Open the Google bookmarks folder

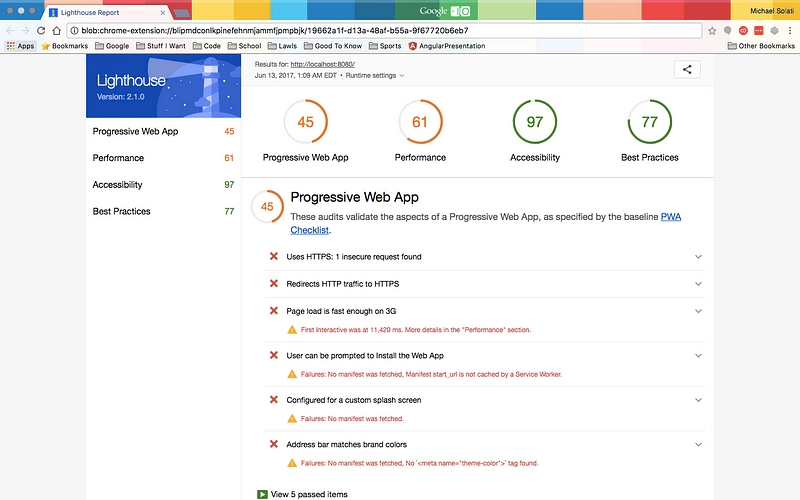[x=112, y=46]
